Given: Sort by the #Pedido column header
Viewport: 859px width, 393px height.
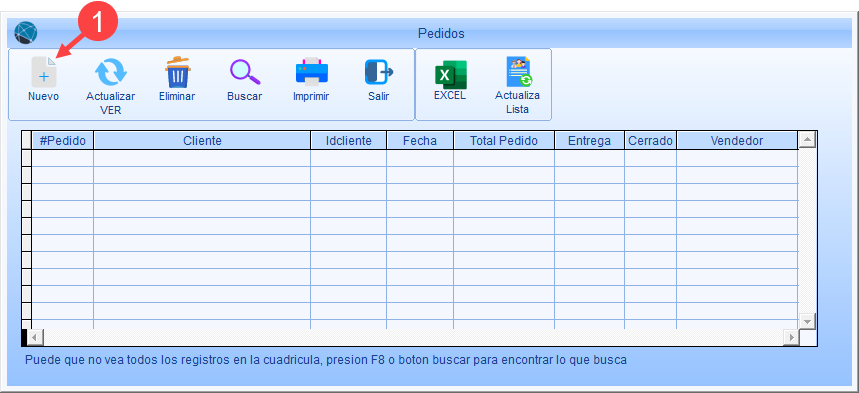Looking at the screenshot, I should click(x=62, y=141).
